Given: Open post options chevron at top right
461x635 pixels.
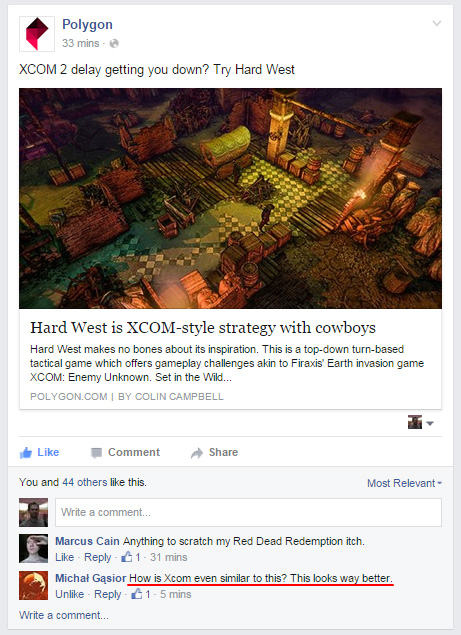Looking at the screenshot, I should 437,23.
